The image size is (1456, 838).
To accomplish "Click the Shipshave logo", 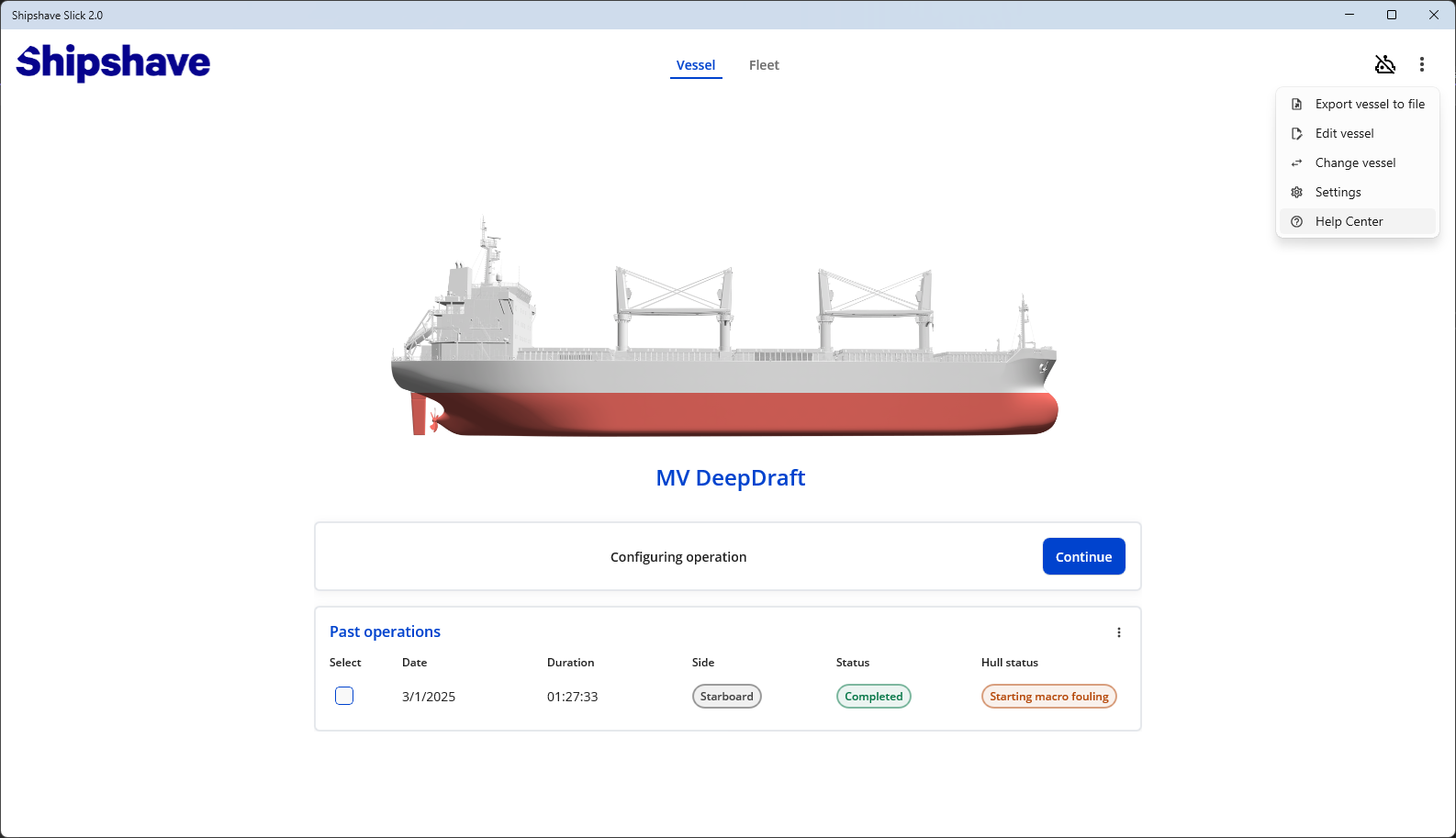I will coord(113,62).
